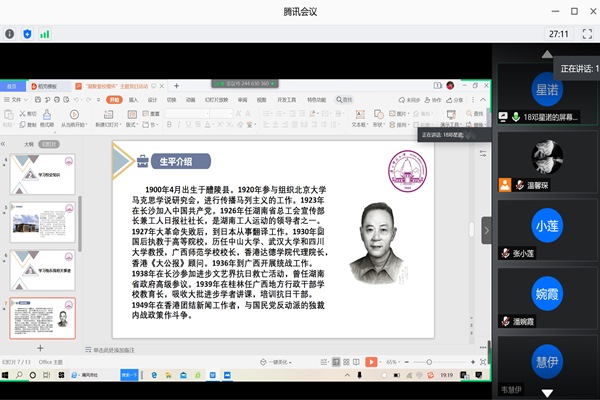The image size is (600, 400).
Task: Toggle 潘婉霞's muted microphone icon
Action: click(x=505, y=321)
